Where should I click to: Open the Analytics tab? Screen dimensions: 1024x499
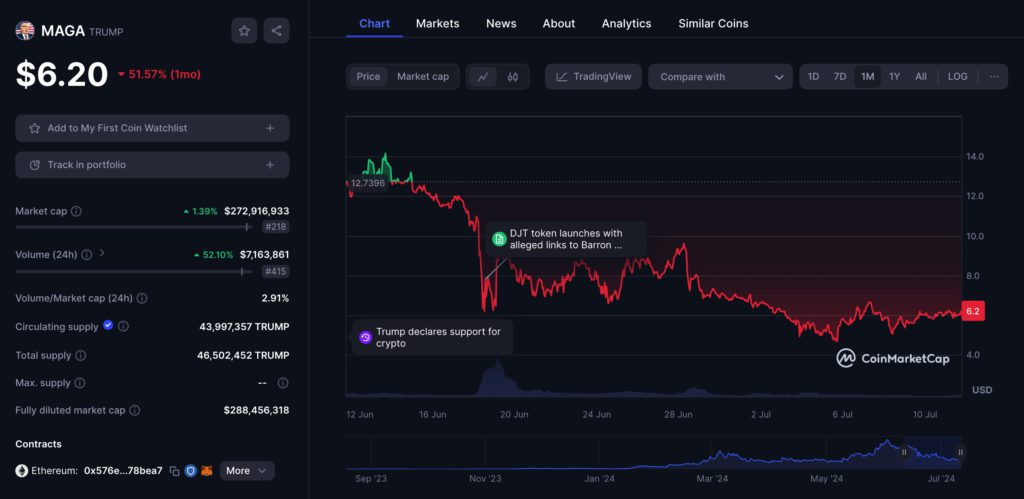626,24
